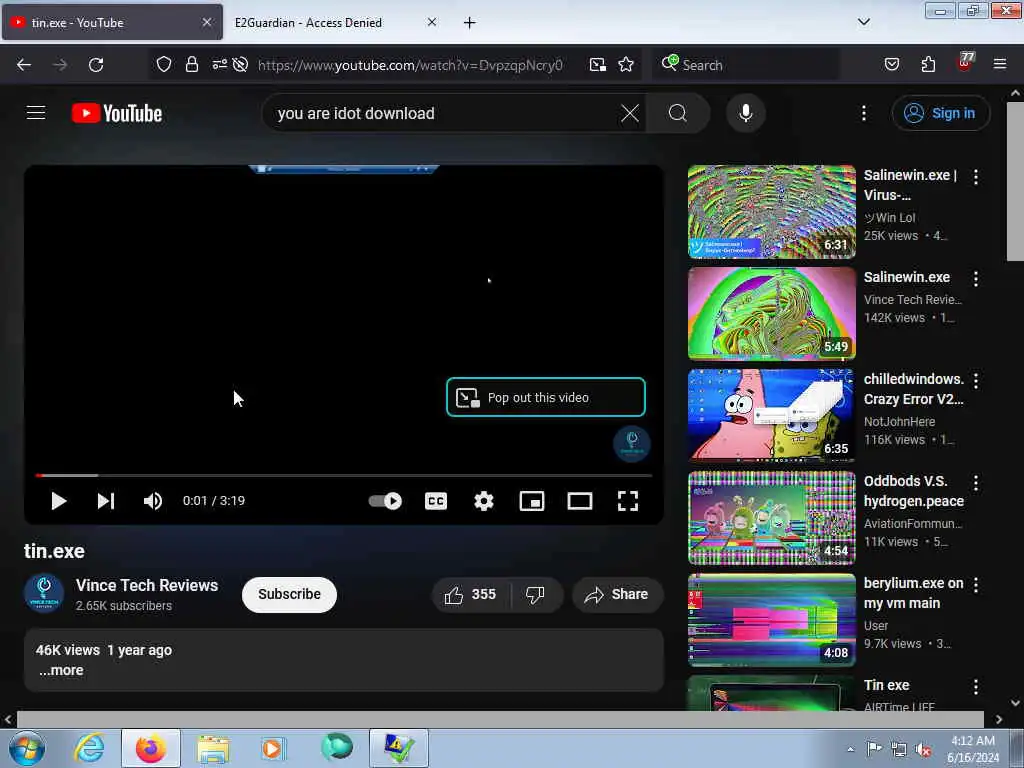Seek on the video progress bar
The height and width of the screenshot is (768, 1024).
point(344,475)
